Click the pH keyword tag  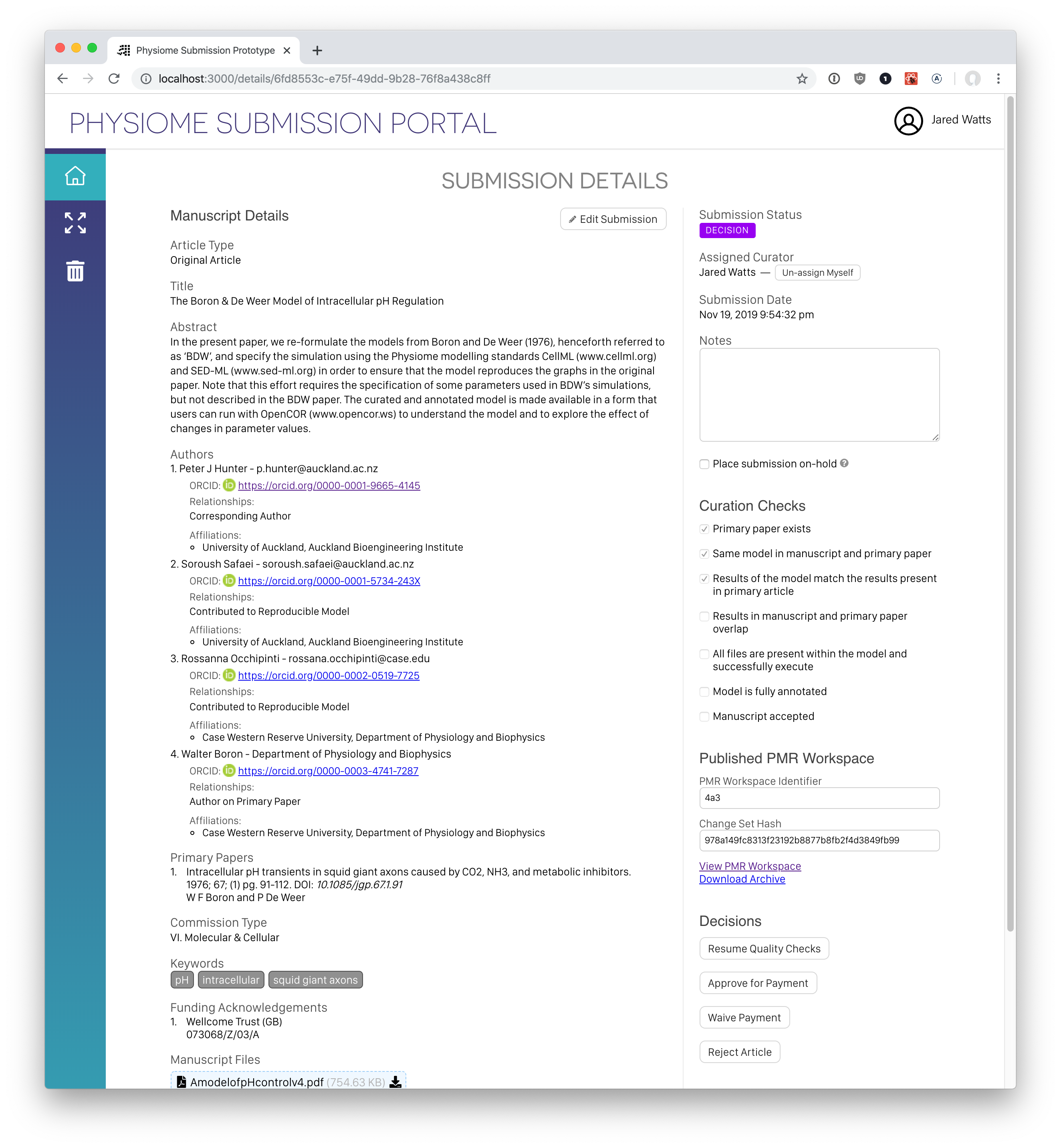coord(182,980)
